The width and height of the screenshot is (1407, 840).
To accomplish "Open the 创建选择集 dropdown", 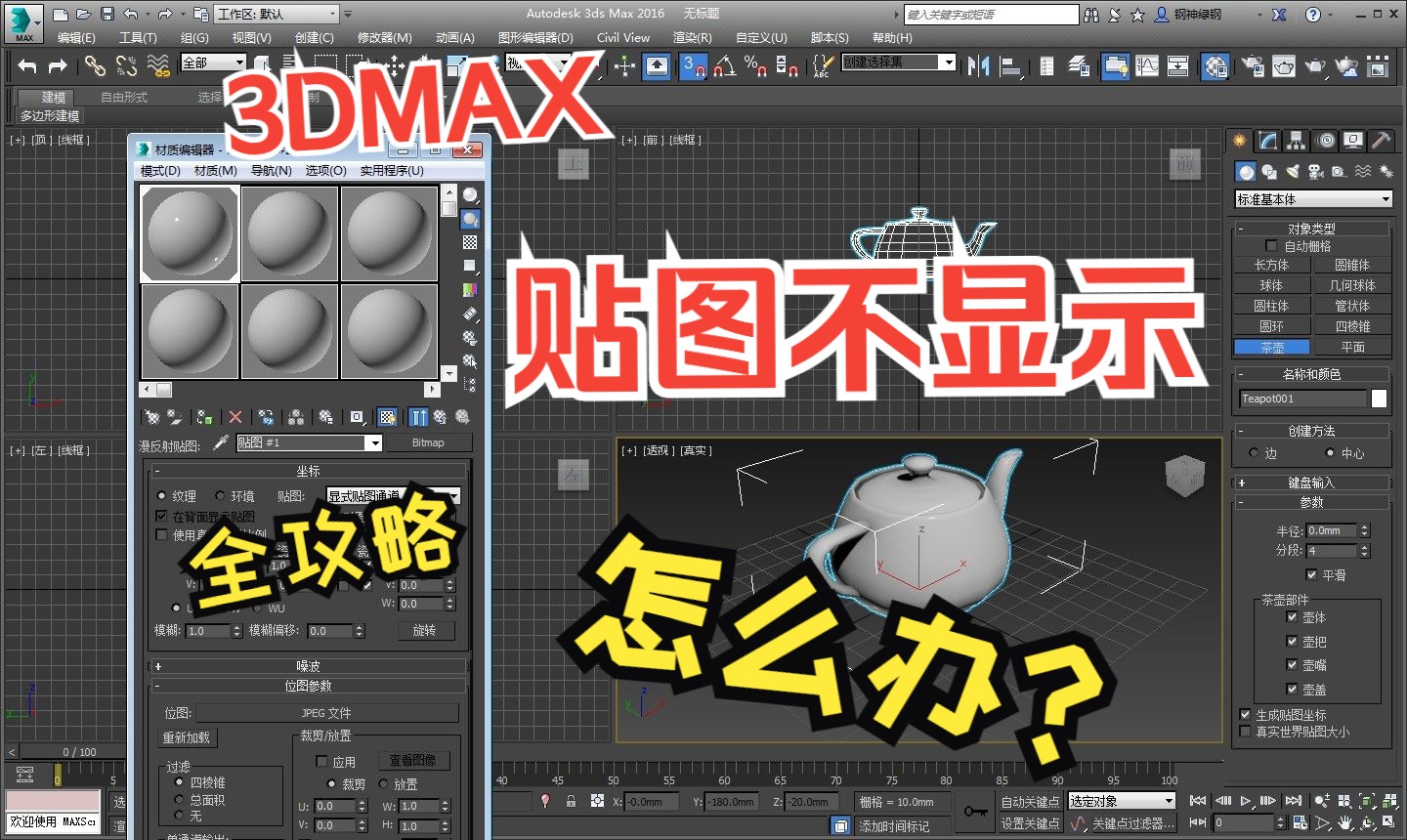I will tap(898, 62).
